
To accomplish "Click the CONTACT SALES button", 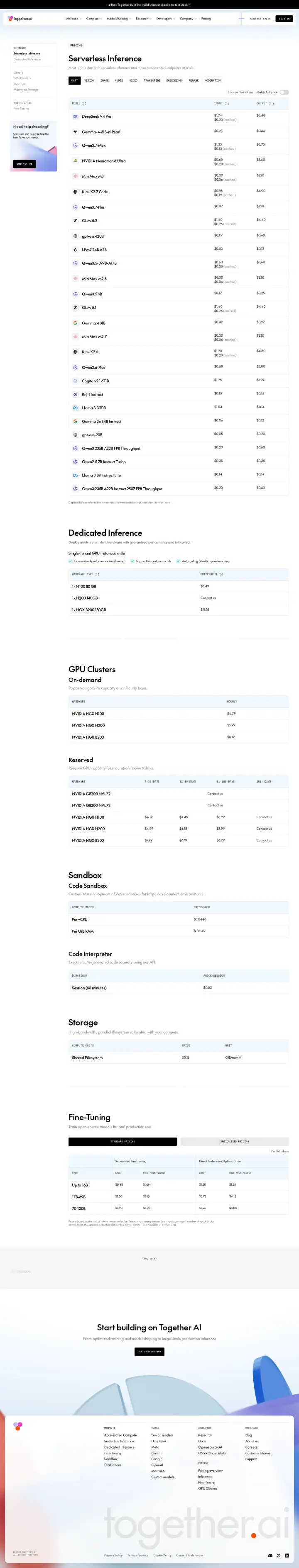I will click(x=260, y=19).
